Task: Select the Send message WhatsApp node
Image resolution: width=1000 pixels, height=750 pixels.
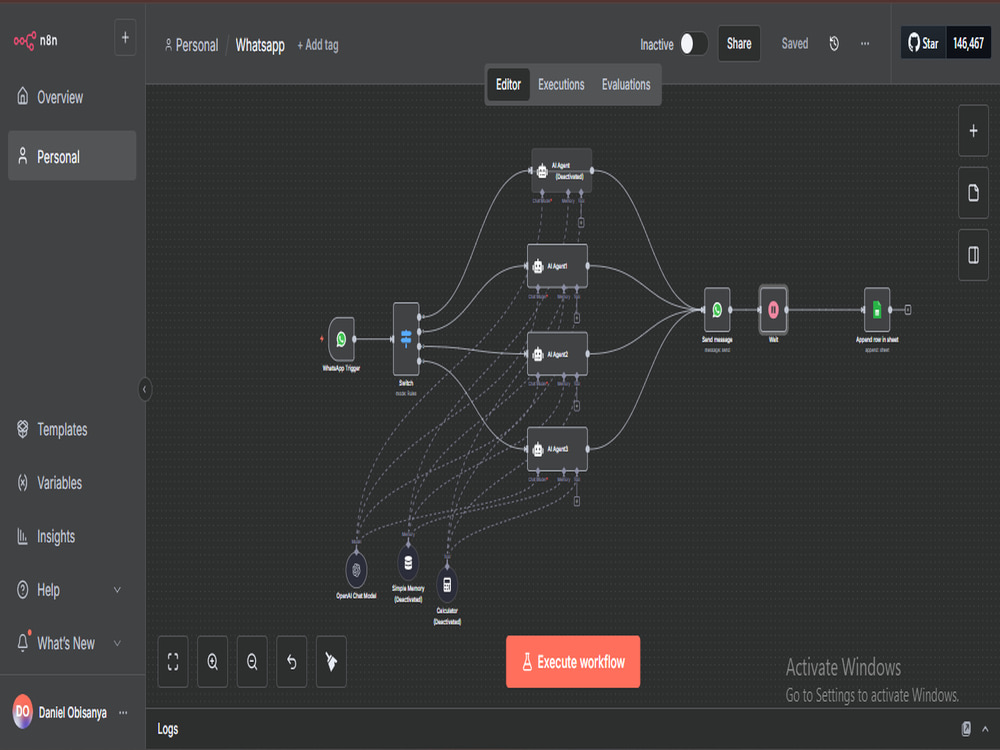Action: tap(717, 310)
